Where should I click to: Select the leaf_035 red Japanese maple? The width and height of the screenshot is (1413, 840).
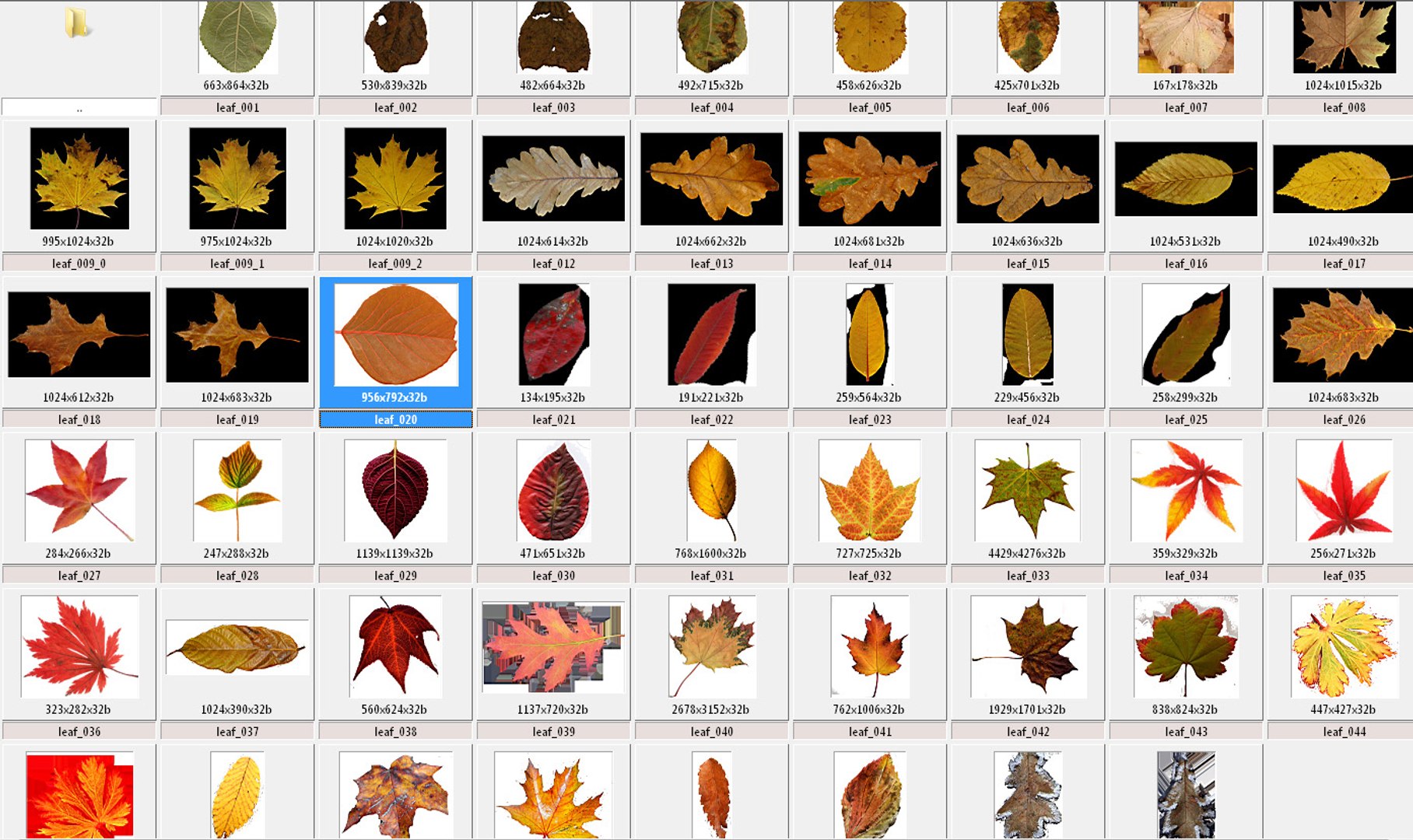click(1344, 490)
